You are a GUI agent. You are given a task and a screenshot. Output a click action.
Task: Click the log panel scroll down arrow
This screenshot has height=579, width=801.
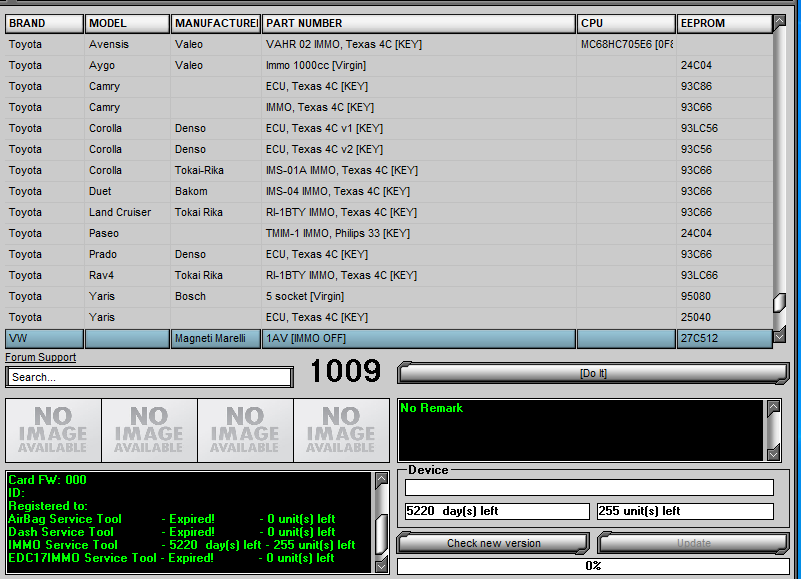point(381,566)
